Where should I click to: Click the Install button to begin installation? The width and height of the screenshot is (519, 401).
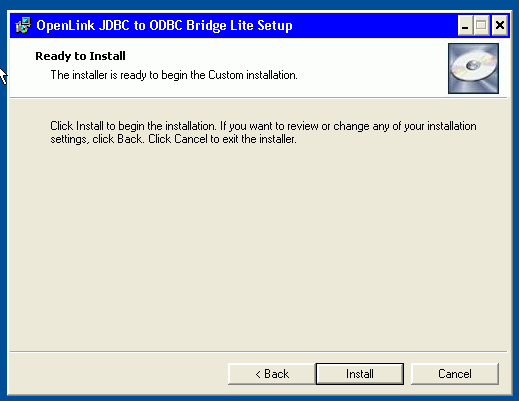tap(360, 374)
